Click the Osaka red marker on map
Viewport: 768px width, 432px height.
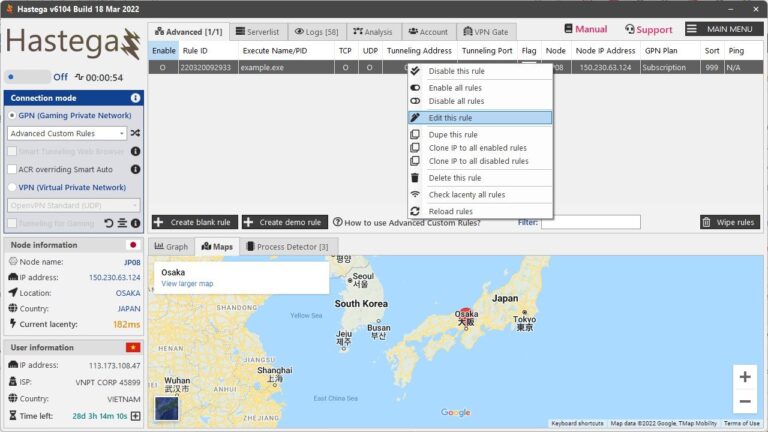tap(465, 312)
